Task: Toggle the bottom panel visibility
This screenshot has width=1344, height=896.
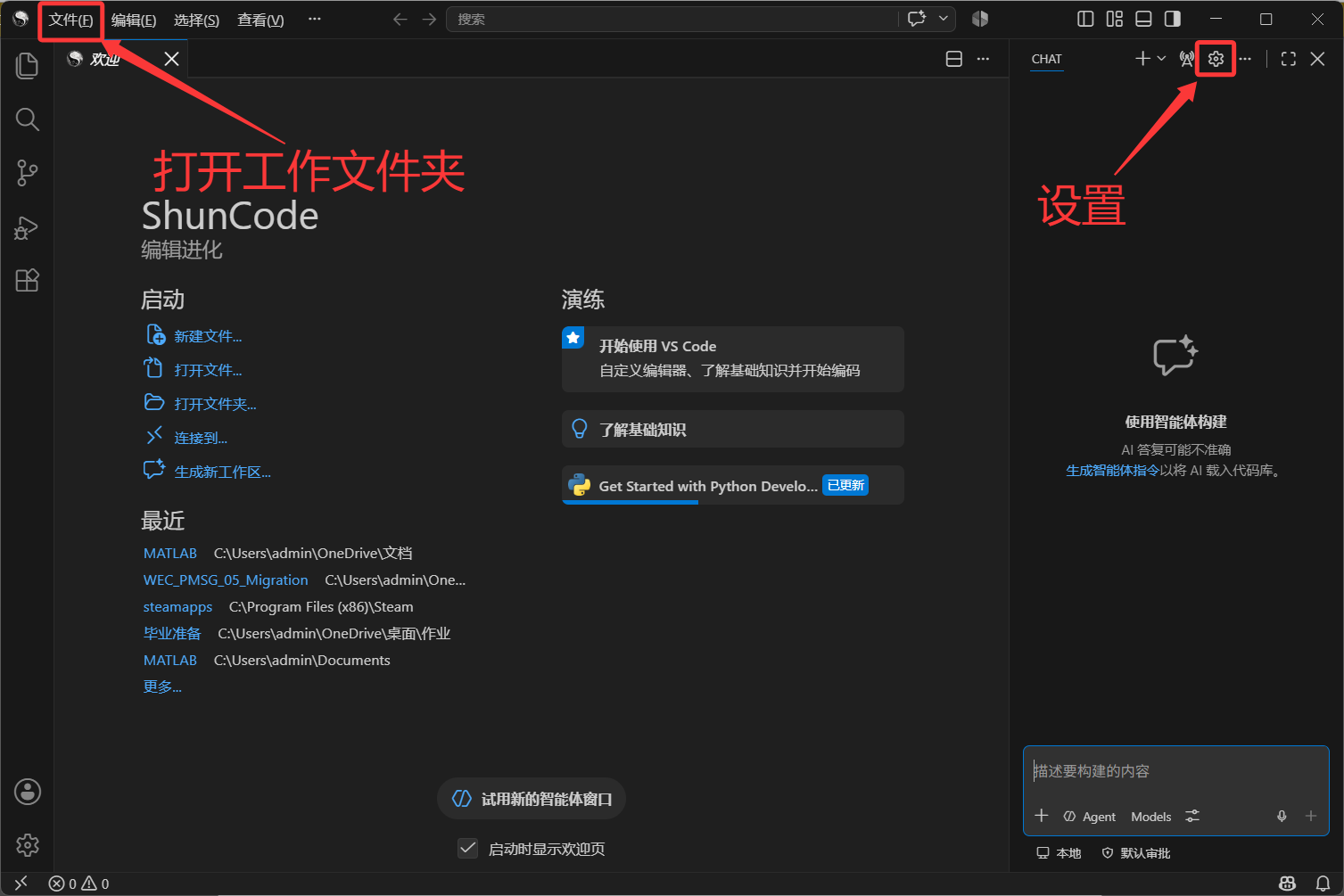Action: click(x=1143, y=19)
